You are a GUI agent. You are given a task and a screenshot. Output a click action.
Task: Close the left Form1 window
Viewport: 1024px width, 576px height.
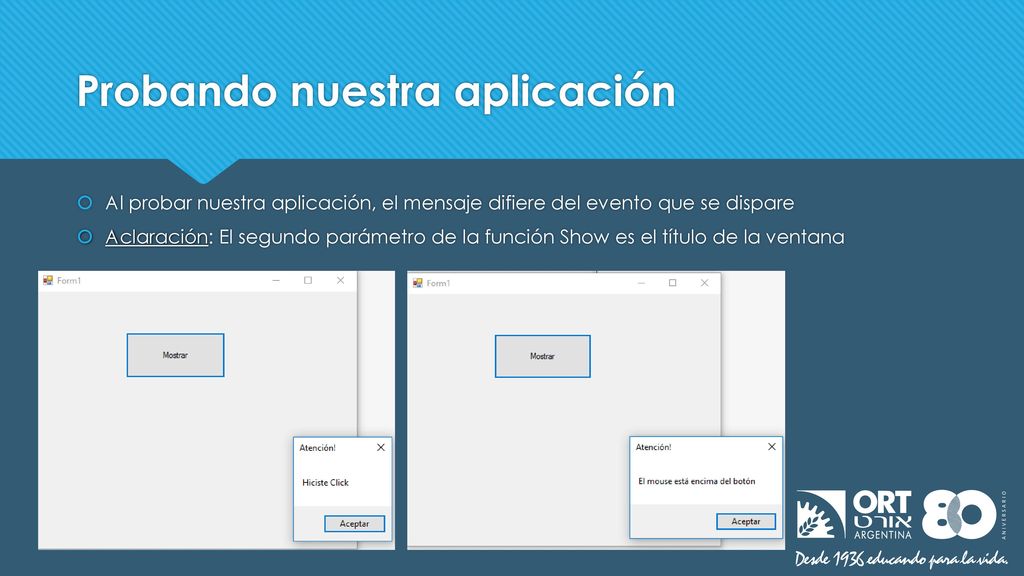point(340,280)
